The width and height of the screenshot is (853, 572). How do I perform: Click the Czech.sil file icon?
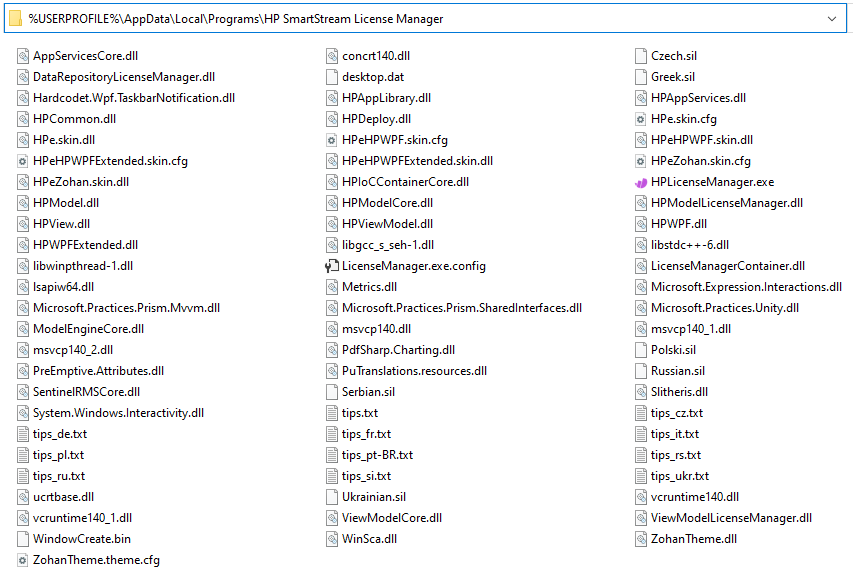pyautogui.click(x=641, y=56)
